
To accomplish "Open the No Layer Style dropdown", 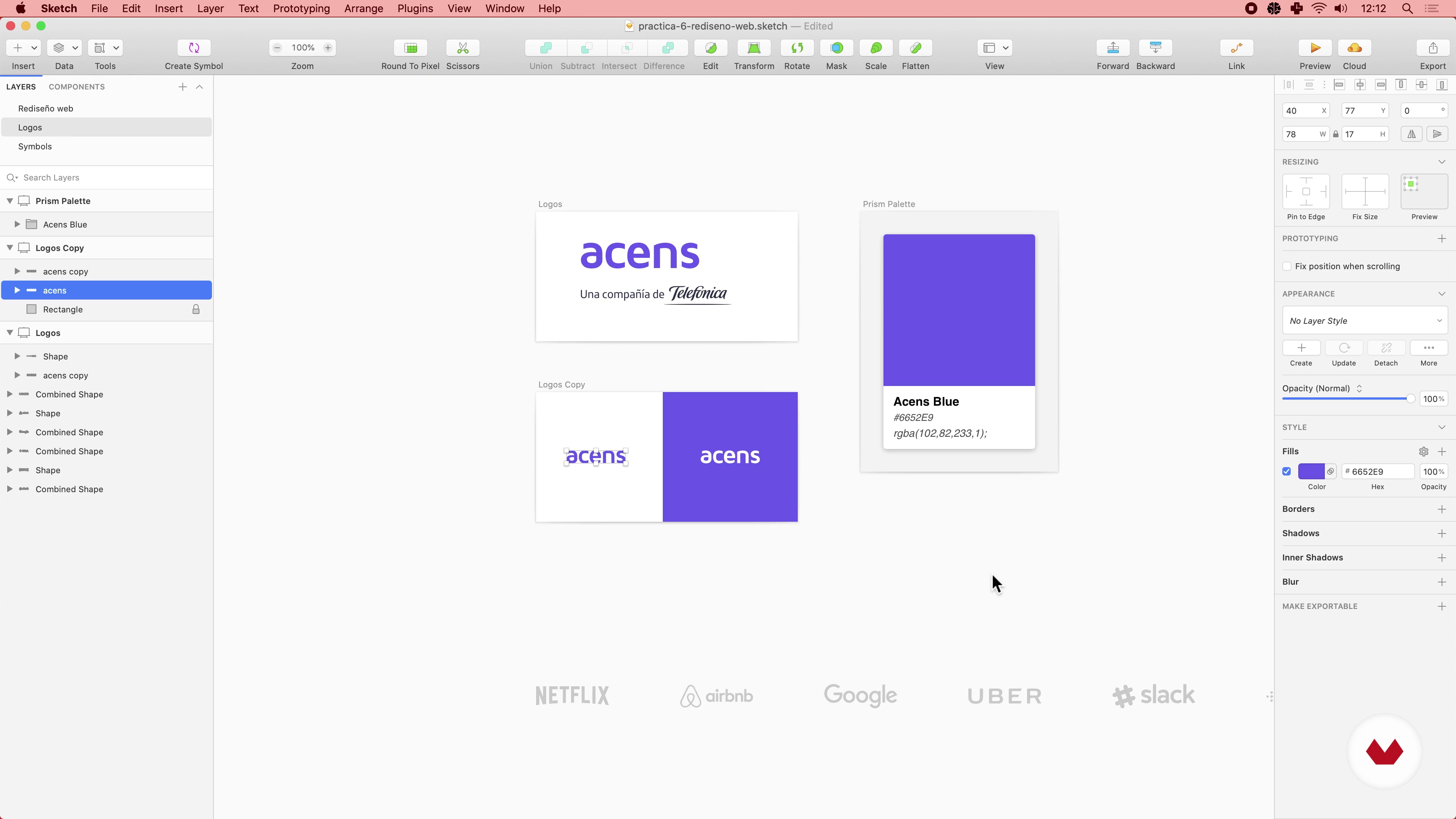I will (x=1365, y=320).
